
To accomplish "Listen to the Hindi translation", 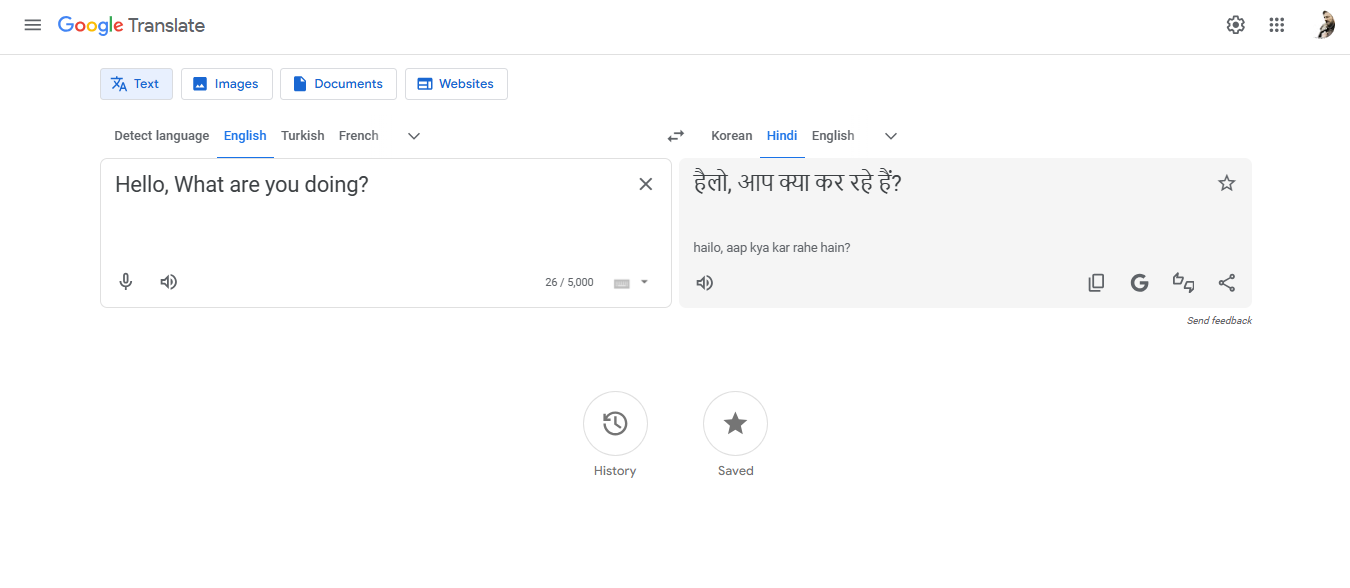I will click(705, 283).
